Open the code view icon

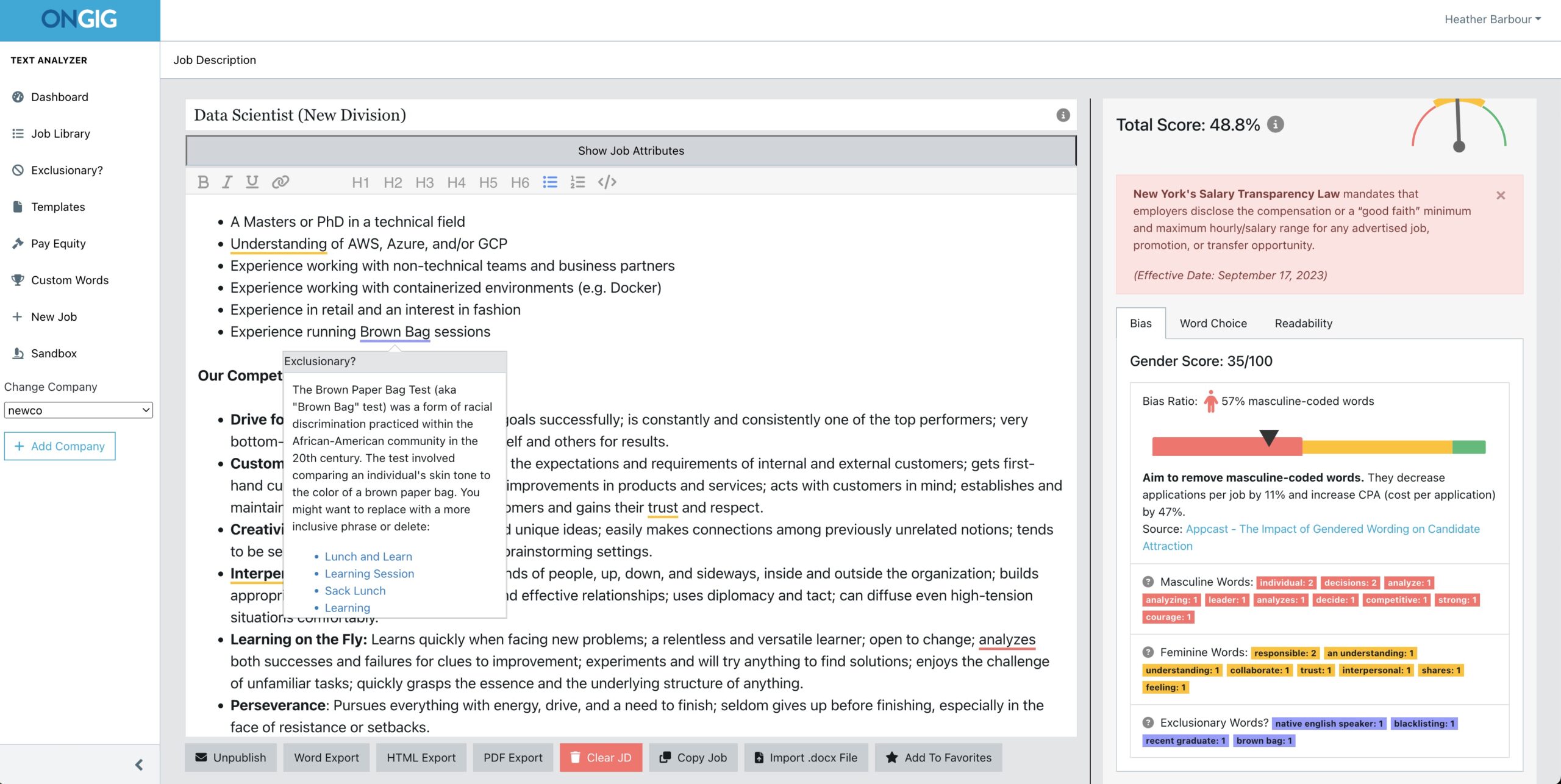point(607,182)
